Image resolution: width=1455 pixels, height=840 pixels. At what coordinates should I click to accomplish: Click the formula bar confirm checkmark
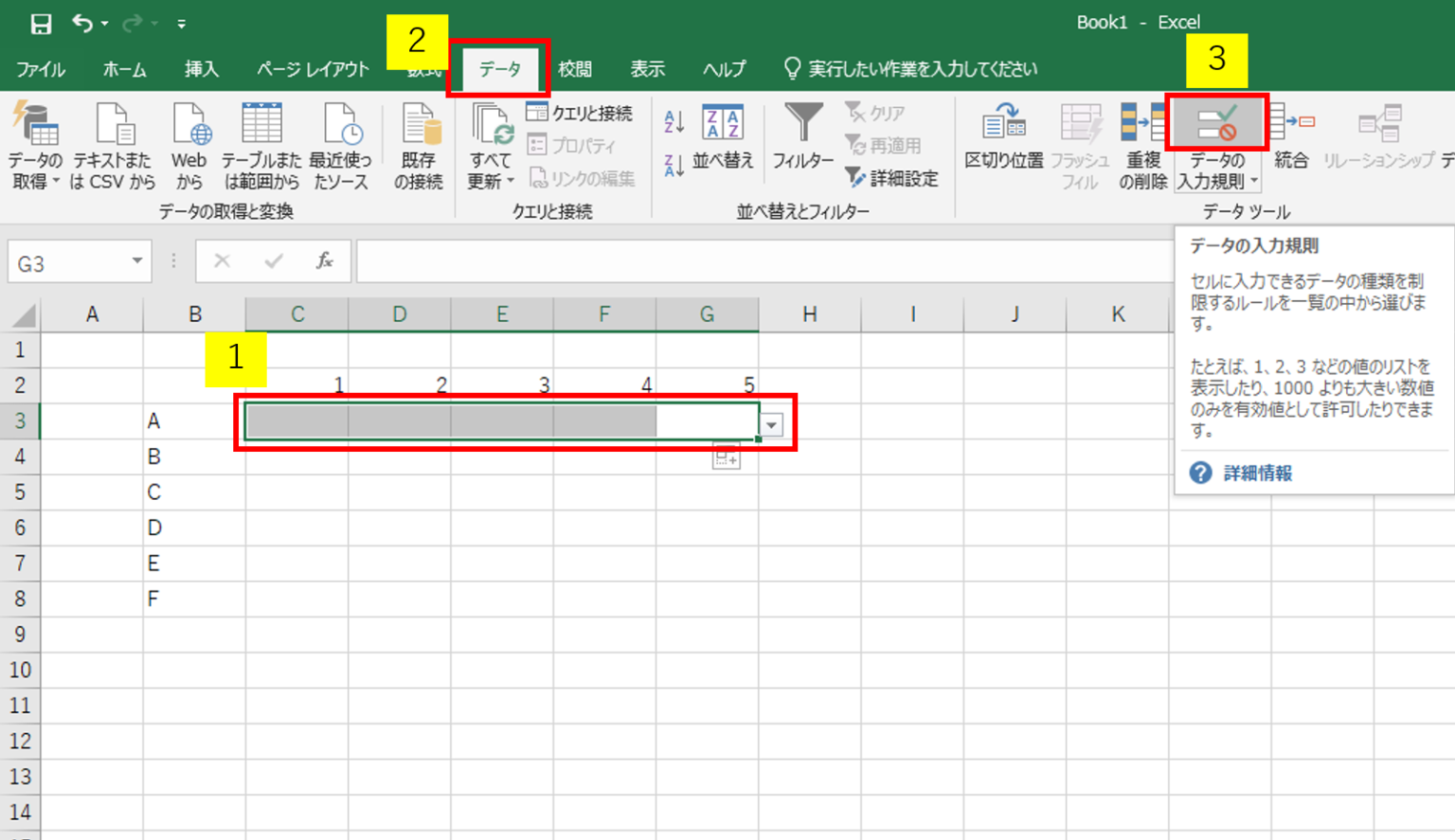(x=274, y=261)
